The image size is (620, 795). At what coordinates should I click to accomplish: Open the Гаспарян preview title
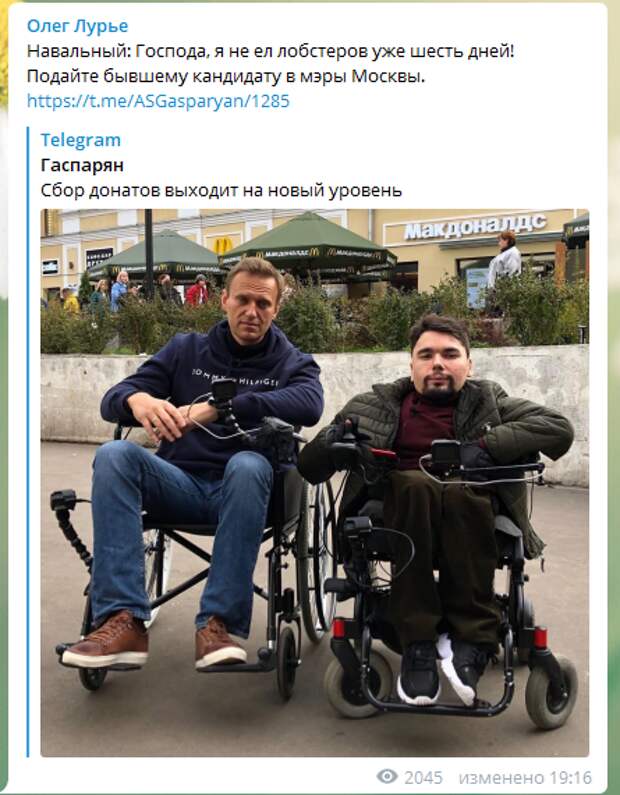[x=82, y=165]
